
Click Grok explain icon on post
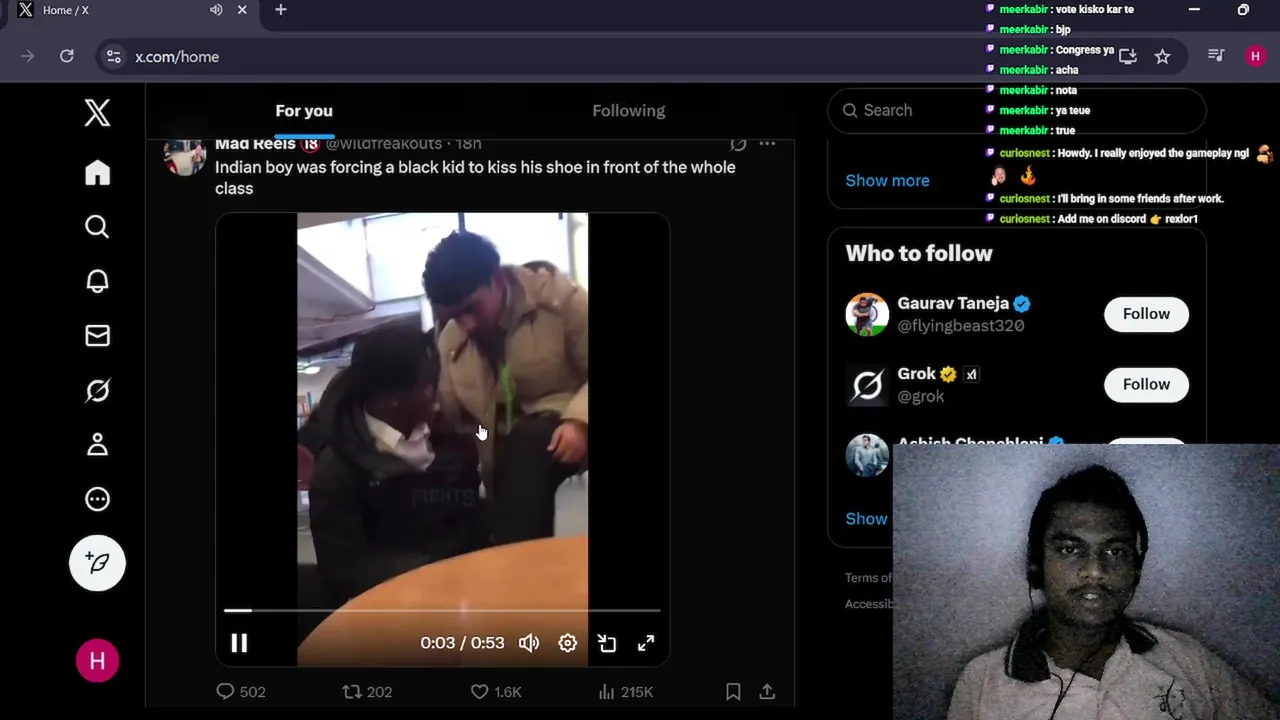pyautogui.click(x=738, y=144)
